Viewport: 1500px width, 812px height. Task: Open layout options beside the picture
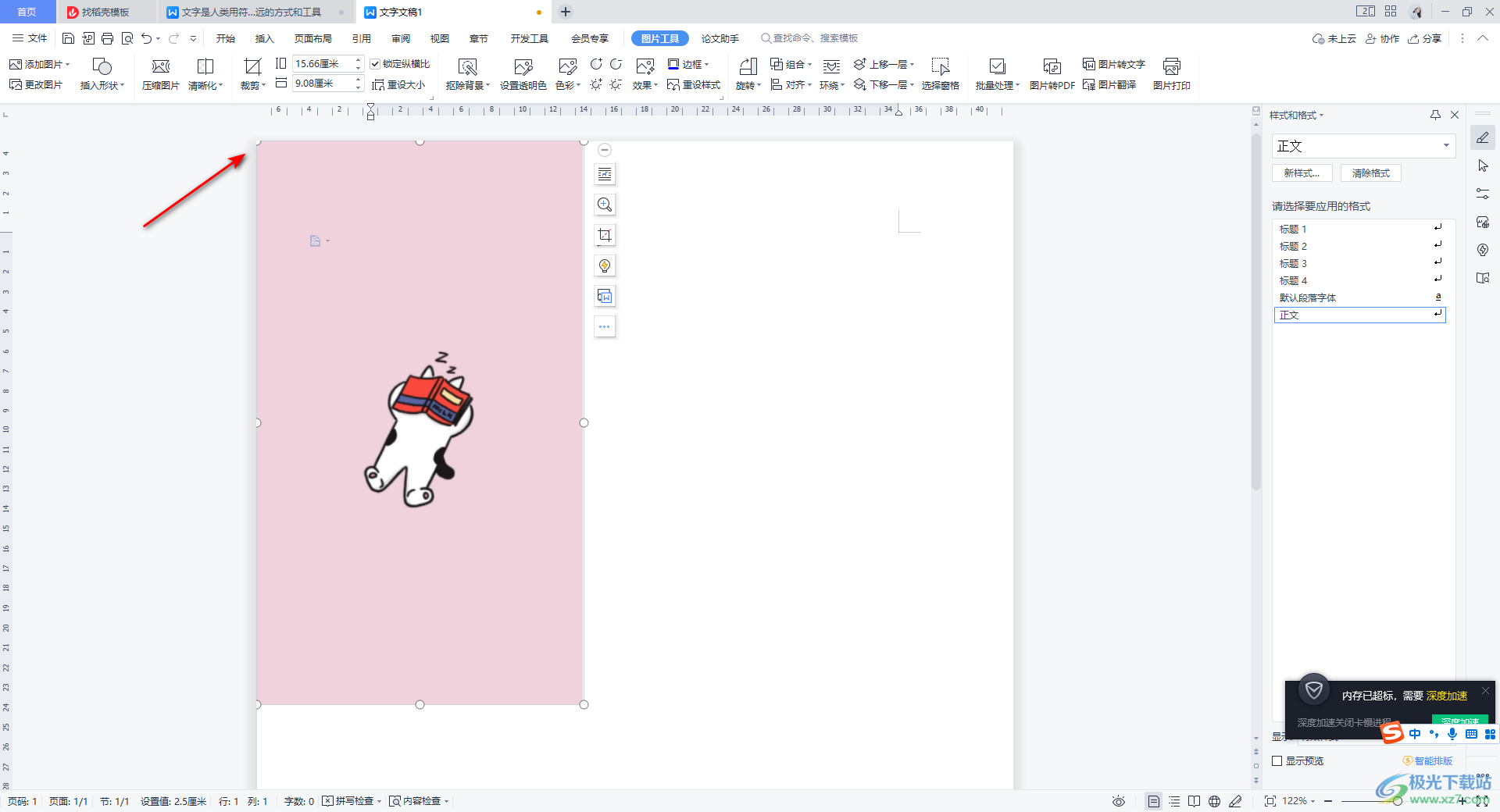click(605, 174)
